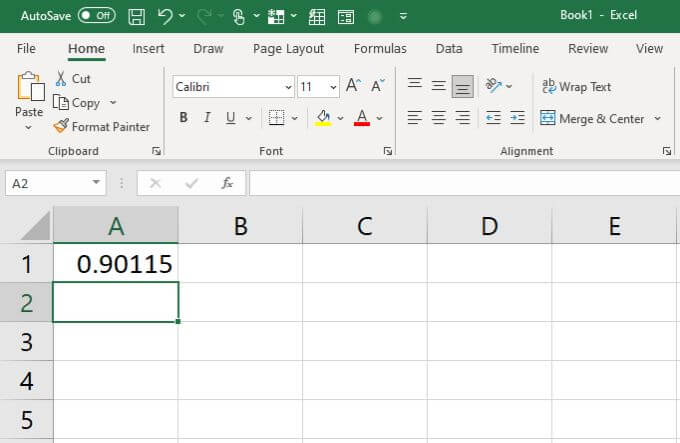Screen dimensions: 680x443
Task: Expand the Merge & Center dropdown arrow
Action: (x=657, y=118)
